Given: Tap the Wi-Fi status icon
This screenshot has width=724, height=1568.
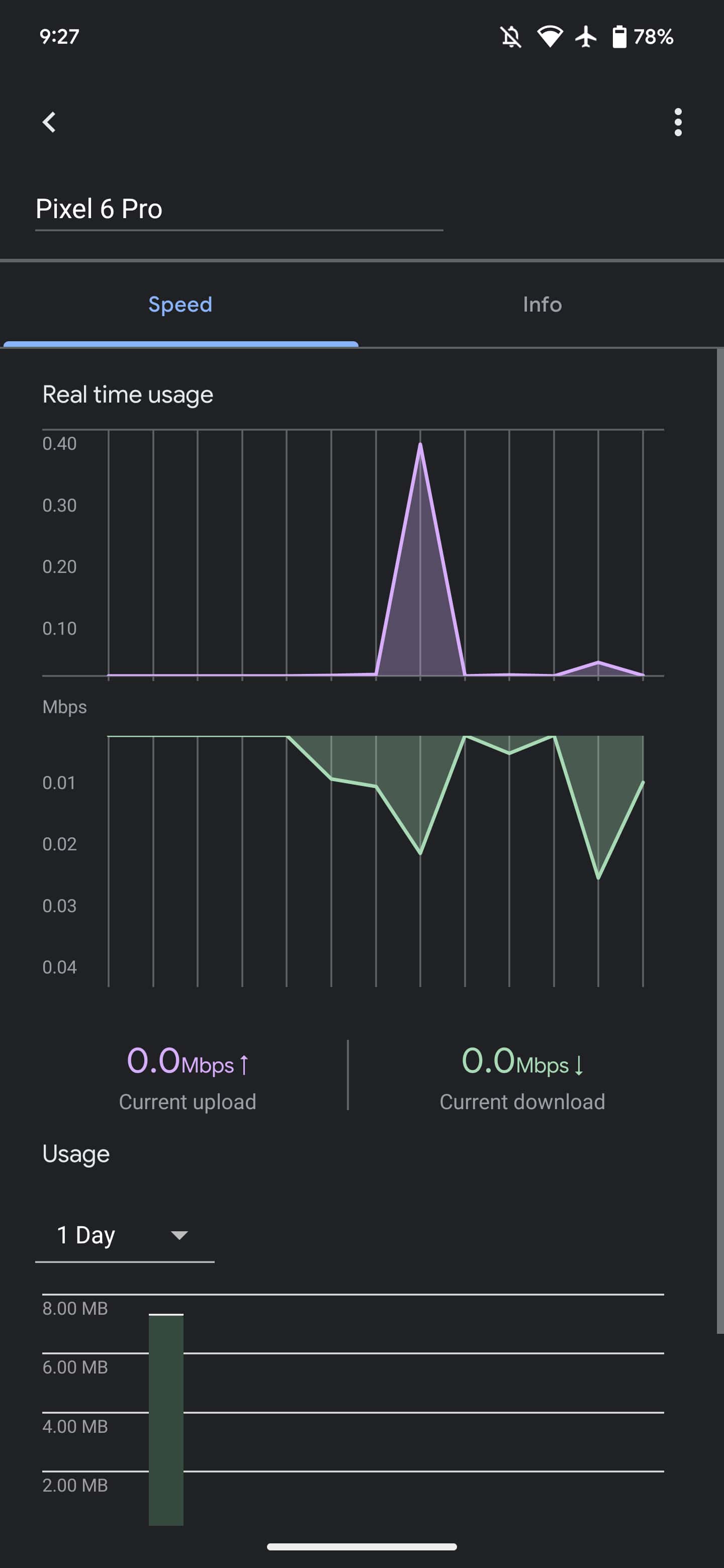Looking at the screenshot, I should click(549, 37).
